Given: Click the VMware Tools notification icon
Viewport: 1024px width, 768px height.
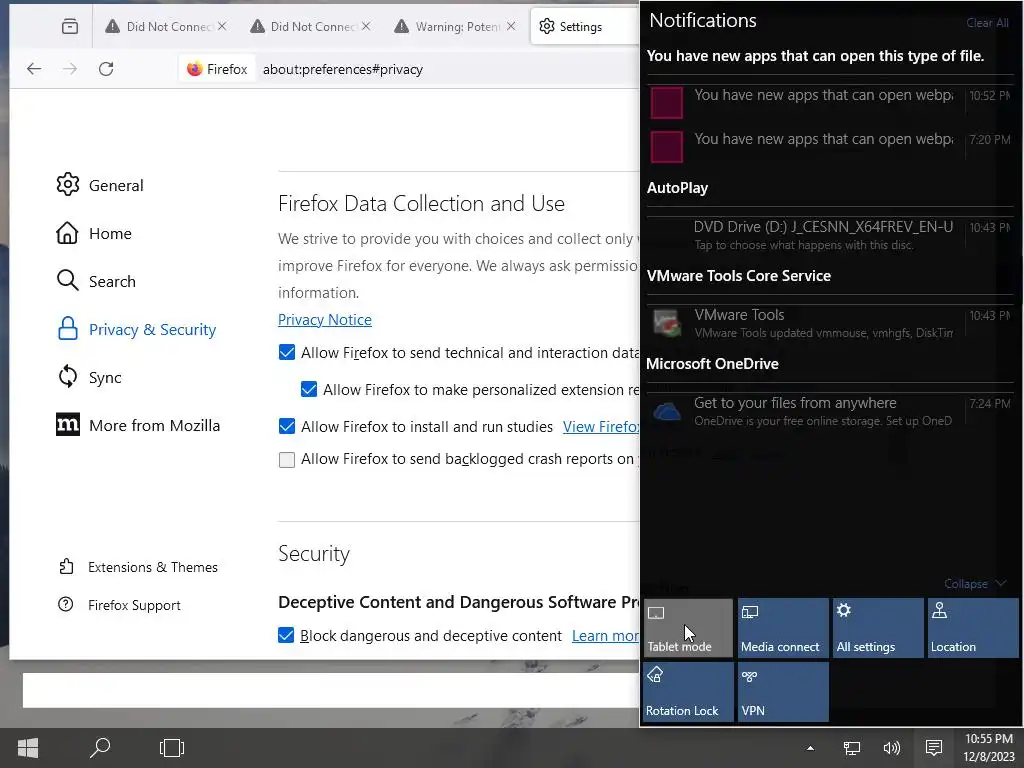Looking at the screenshot, I should click(x=667, y=323).
